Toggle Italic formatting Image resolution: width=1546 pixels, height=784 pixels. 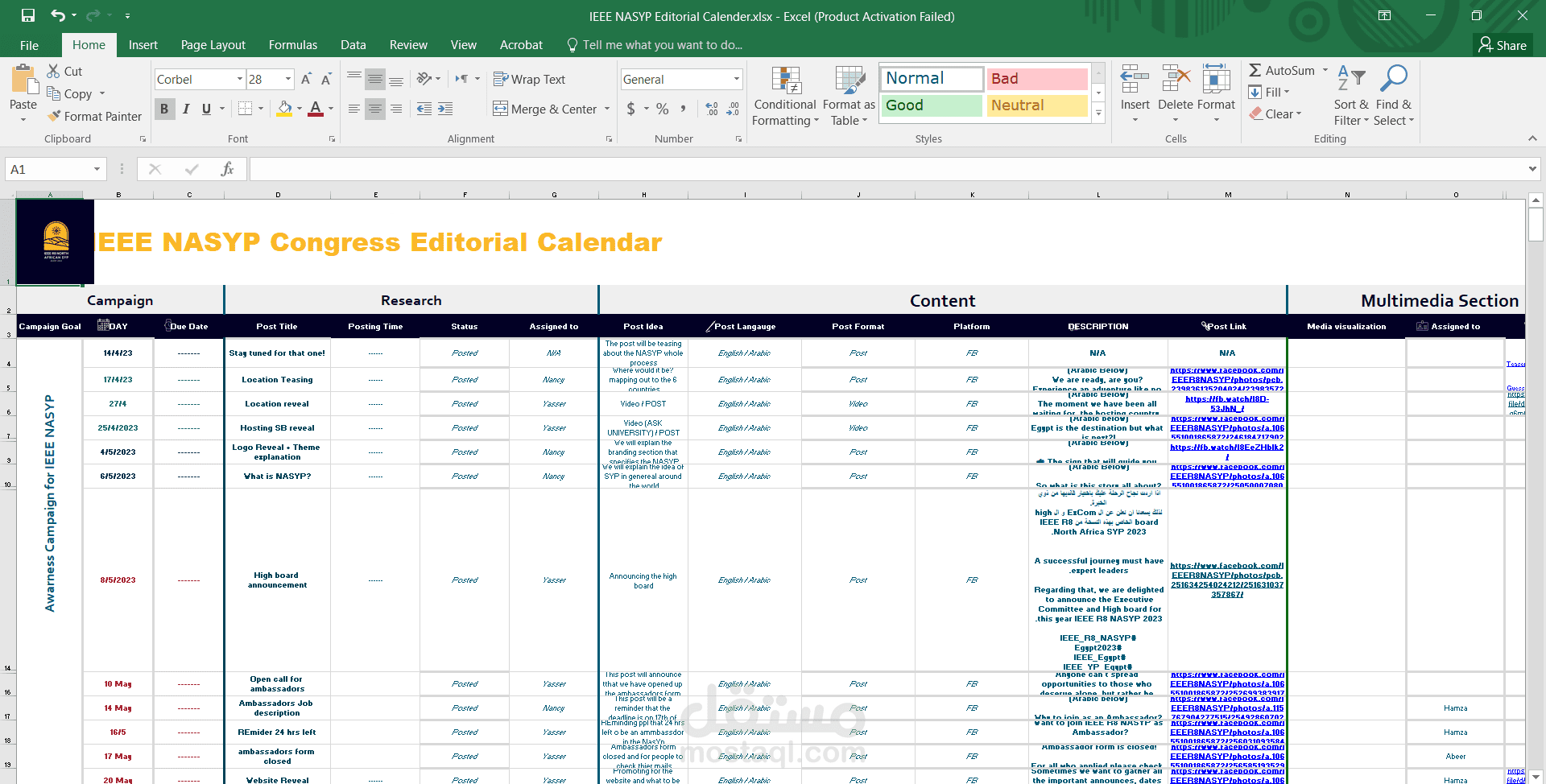pyautogui.click(x=186, y=109)
